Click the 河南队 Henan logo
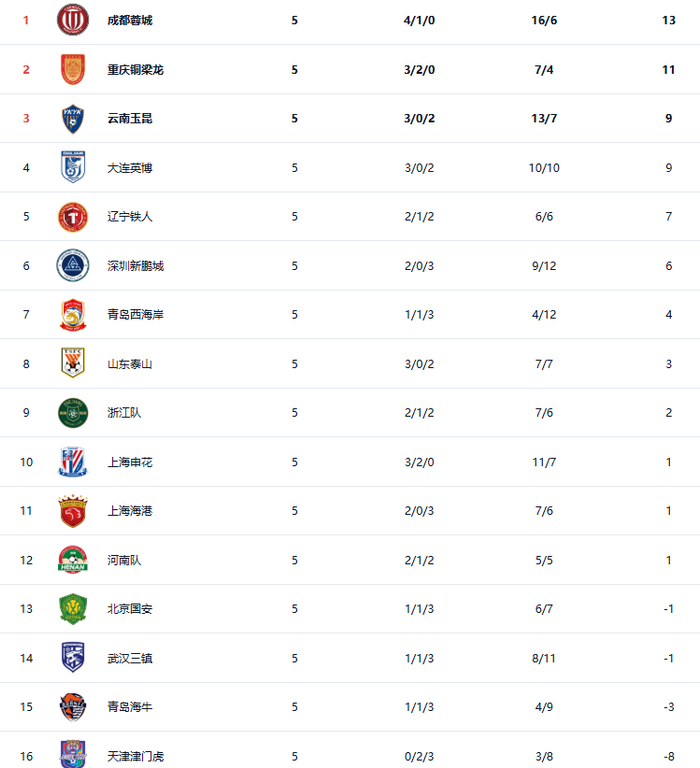 coord(72,559)
